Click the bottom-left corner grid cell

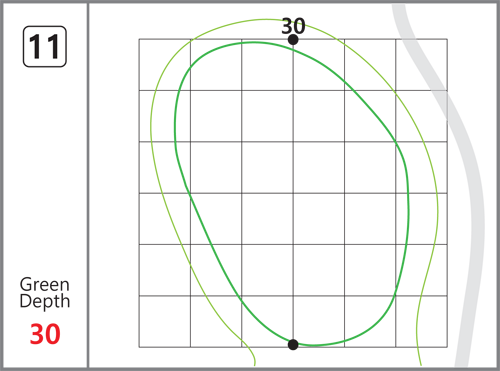coord(165,321)
